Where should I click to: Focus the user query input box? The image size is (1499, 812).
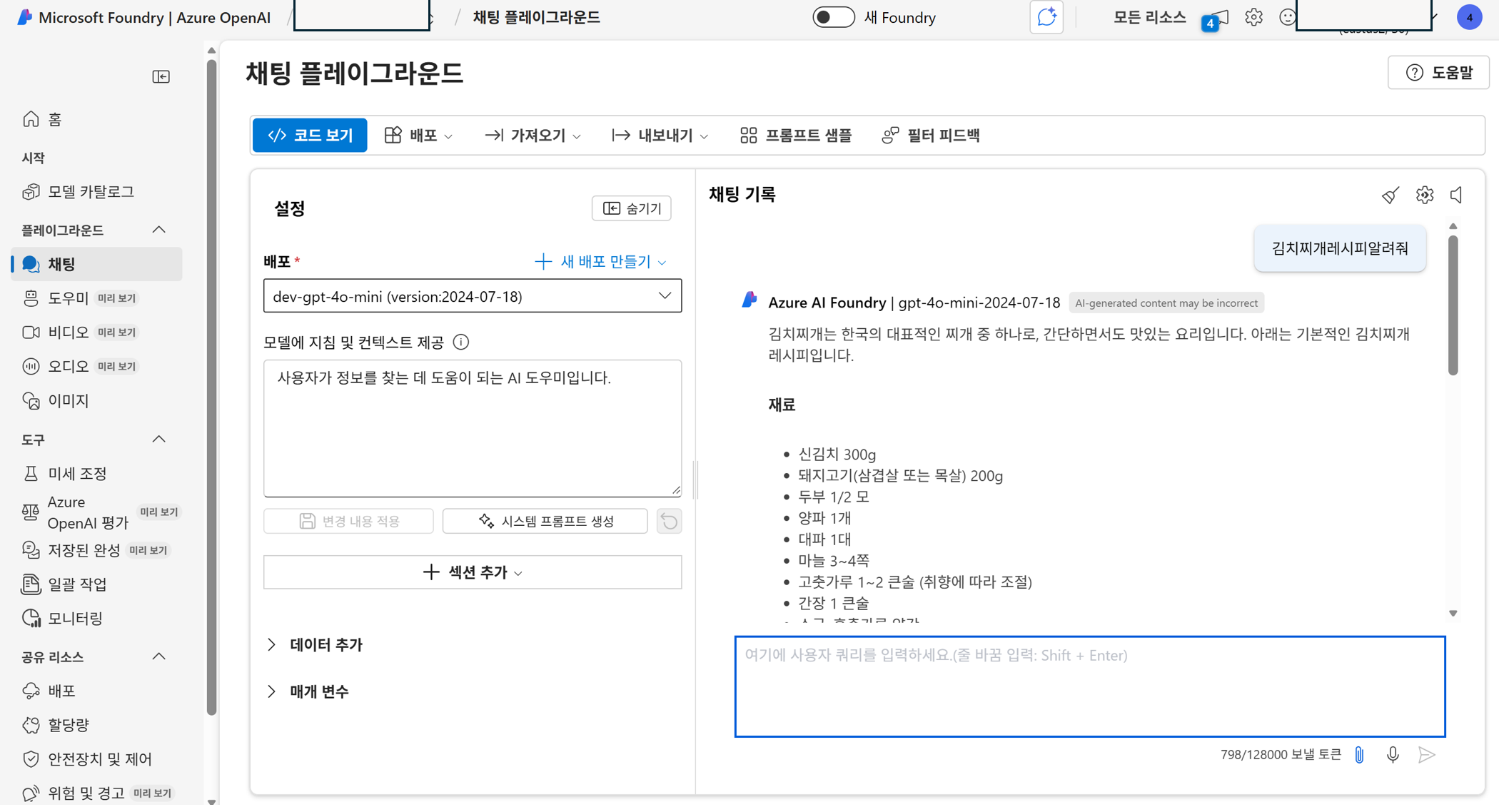[x=1090, y=686]
